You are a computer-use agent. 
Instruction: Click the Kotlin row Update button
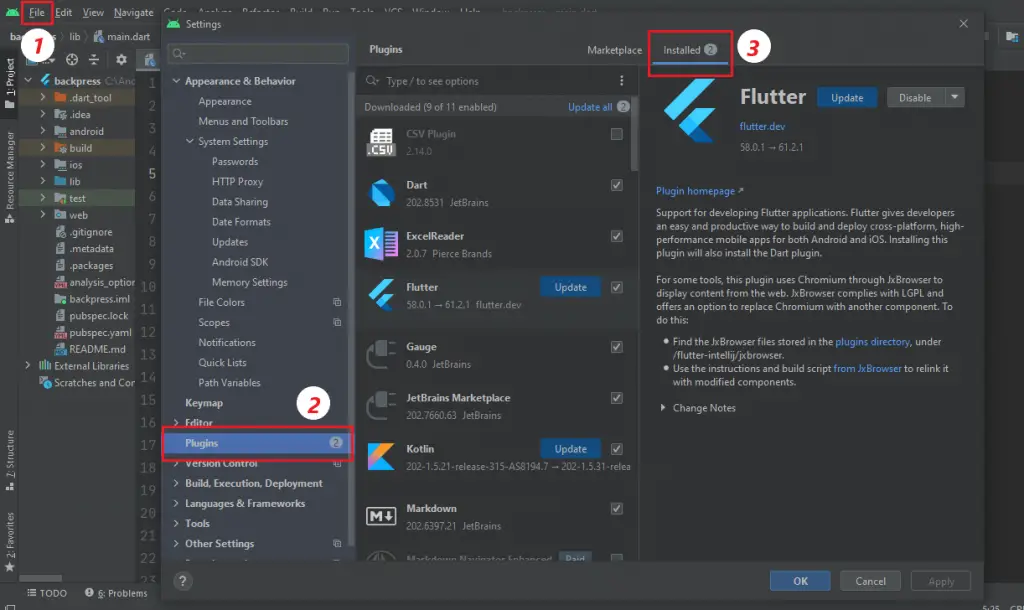[570, 449]
